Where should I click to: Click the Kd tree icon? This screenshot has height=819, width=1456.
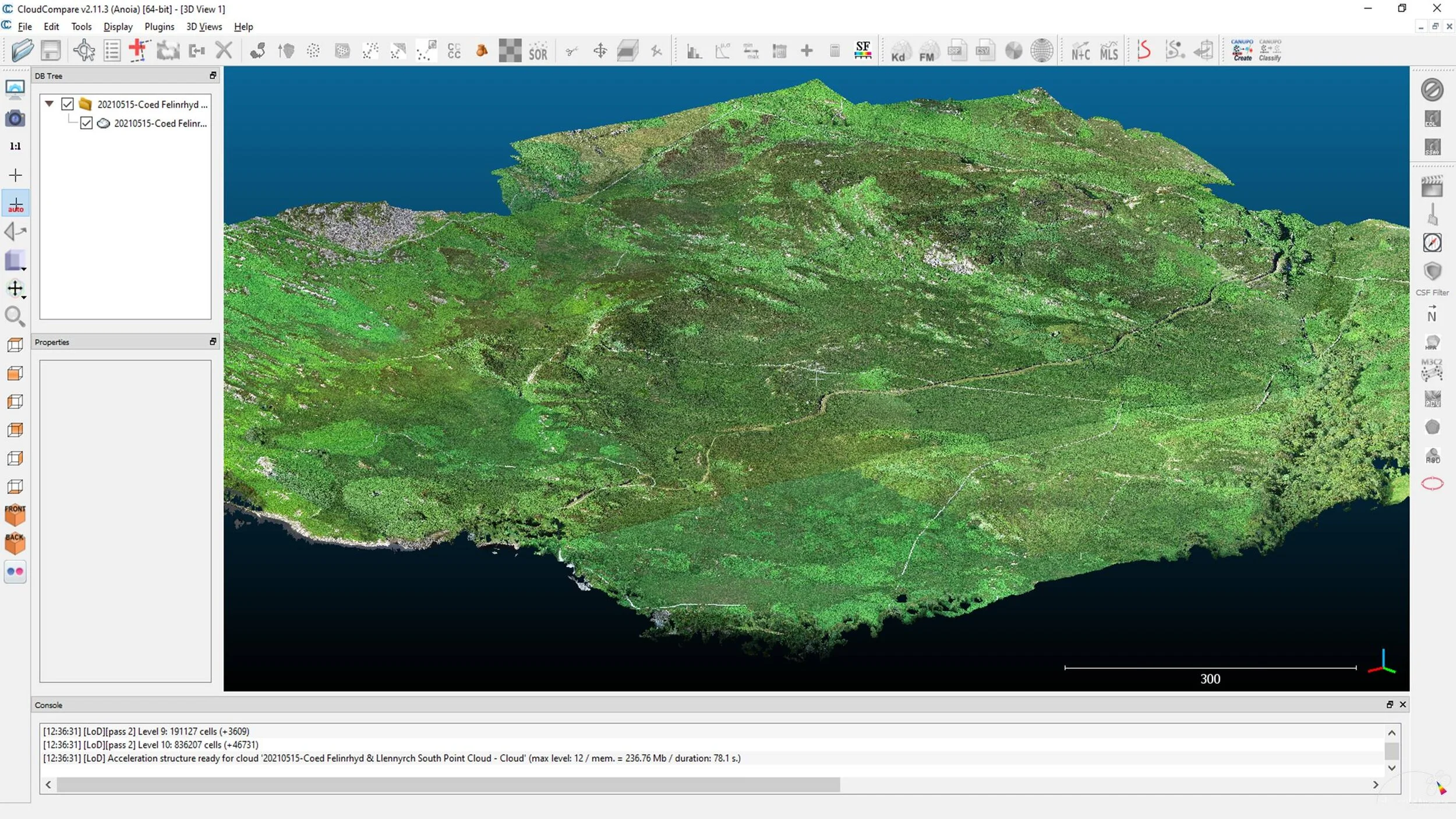(898, 51)
